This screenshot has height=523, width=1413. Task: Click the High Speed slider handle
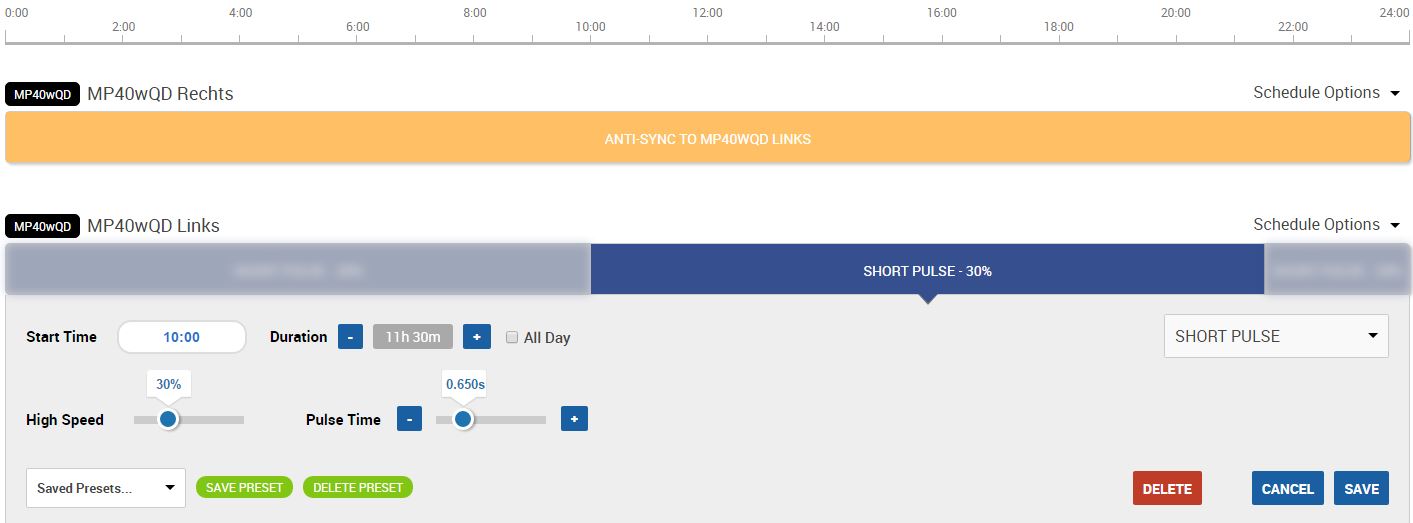pyautogui.click(x=168, y=419)
